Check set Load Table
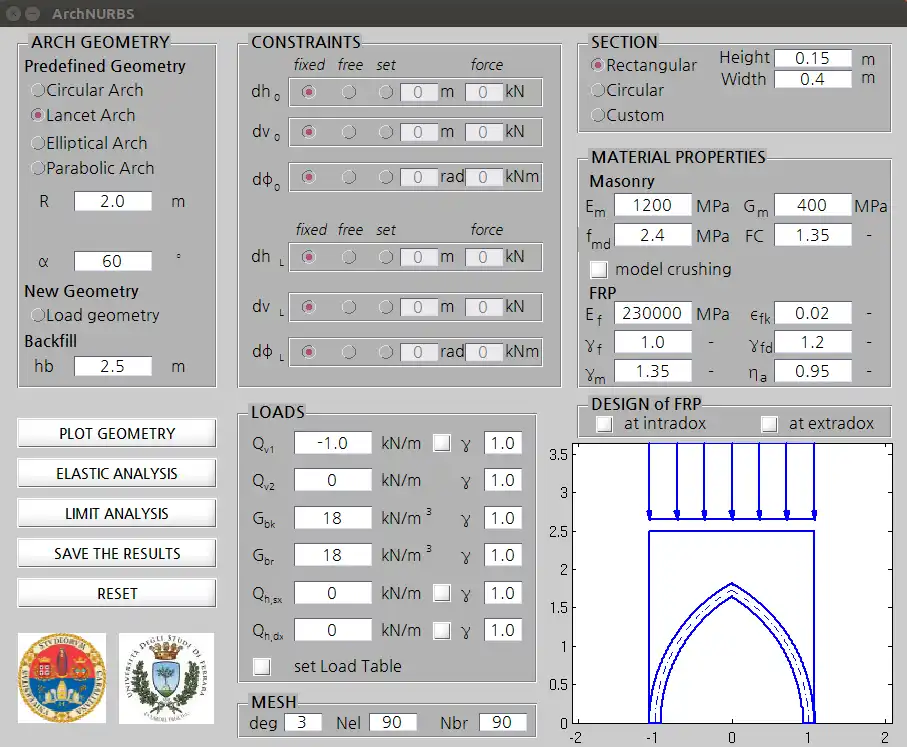Screen dimensions: 907x747 [261, 666]
